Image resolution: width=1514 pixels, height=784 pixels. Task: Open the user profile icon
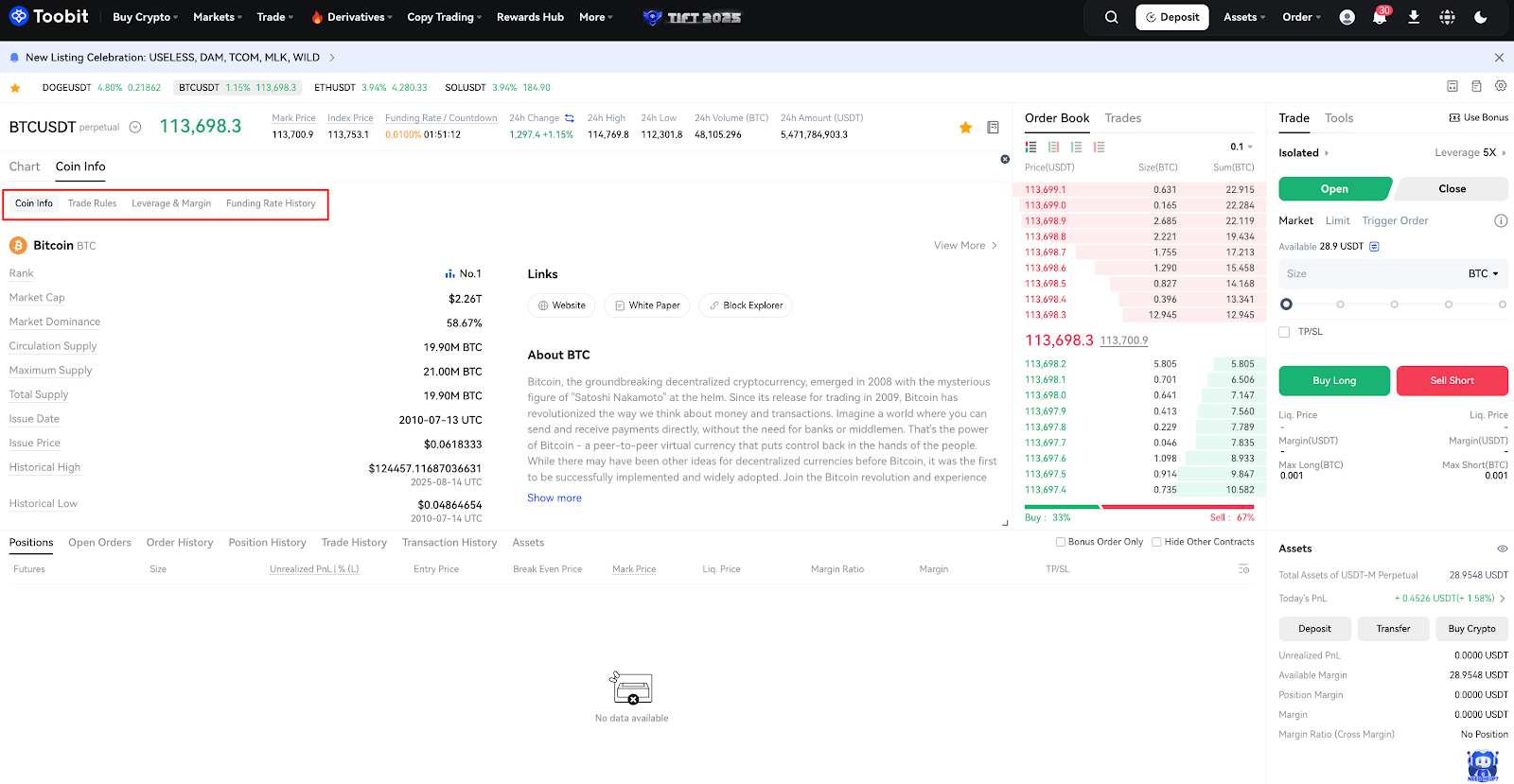coord(1347,17)
